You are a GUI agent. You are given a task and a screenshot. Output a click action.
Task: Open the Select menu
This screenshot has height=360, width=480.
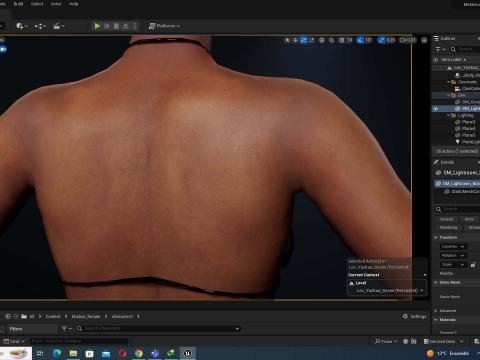(x=37, y=4)
